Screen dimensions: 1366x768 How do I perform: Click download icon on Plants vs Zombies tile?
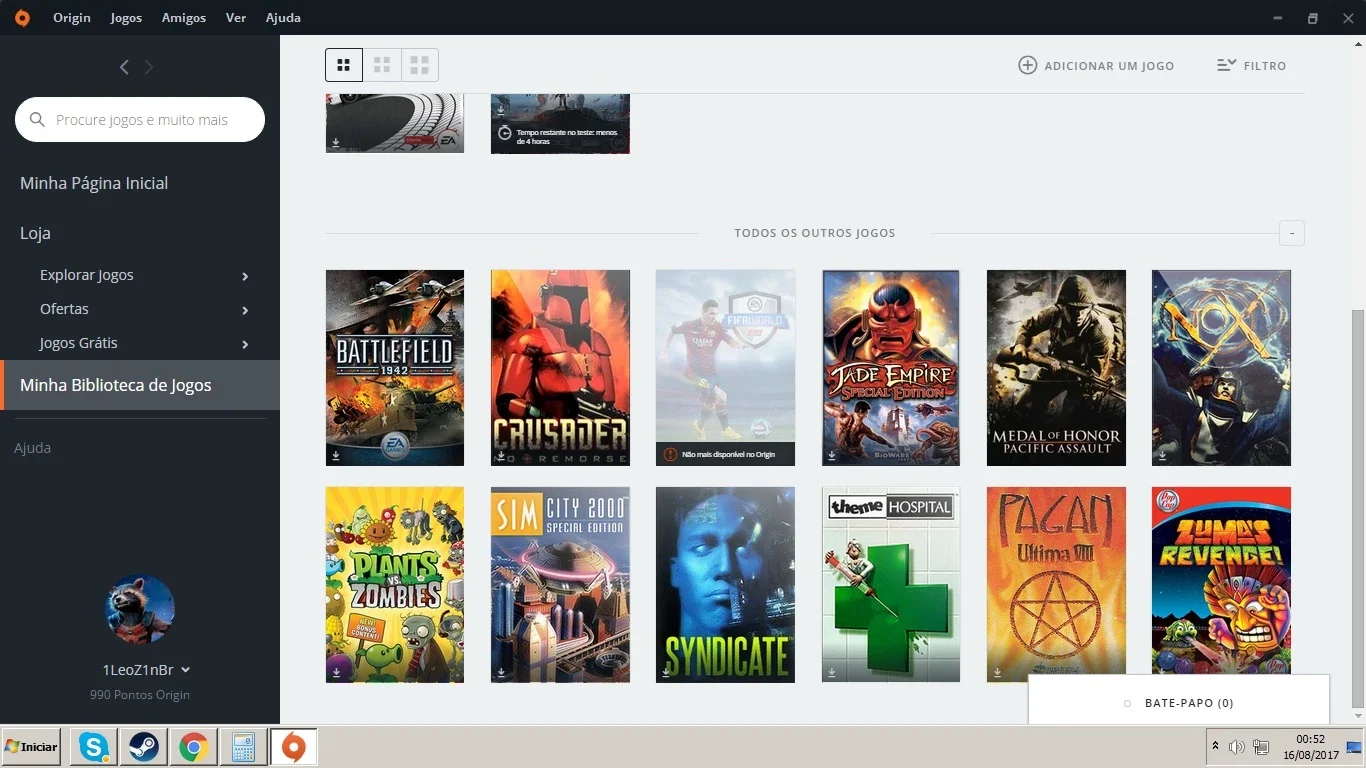click(x=336, y=672)
